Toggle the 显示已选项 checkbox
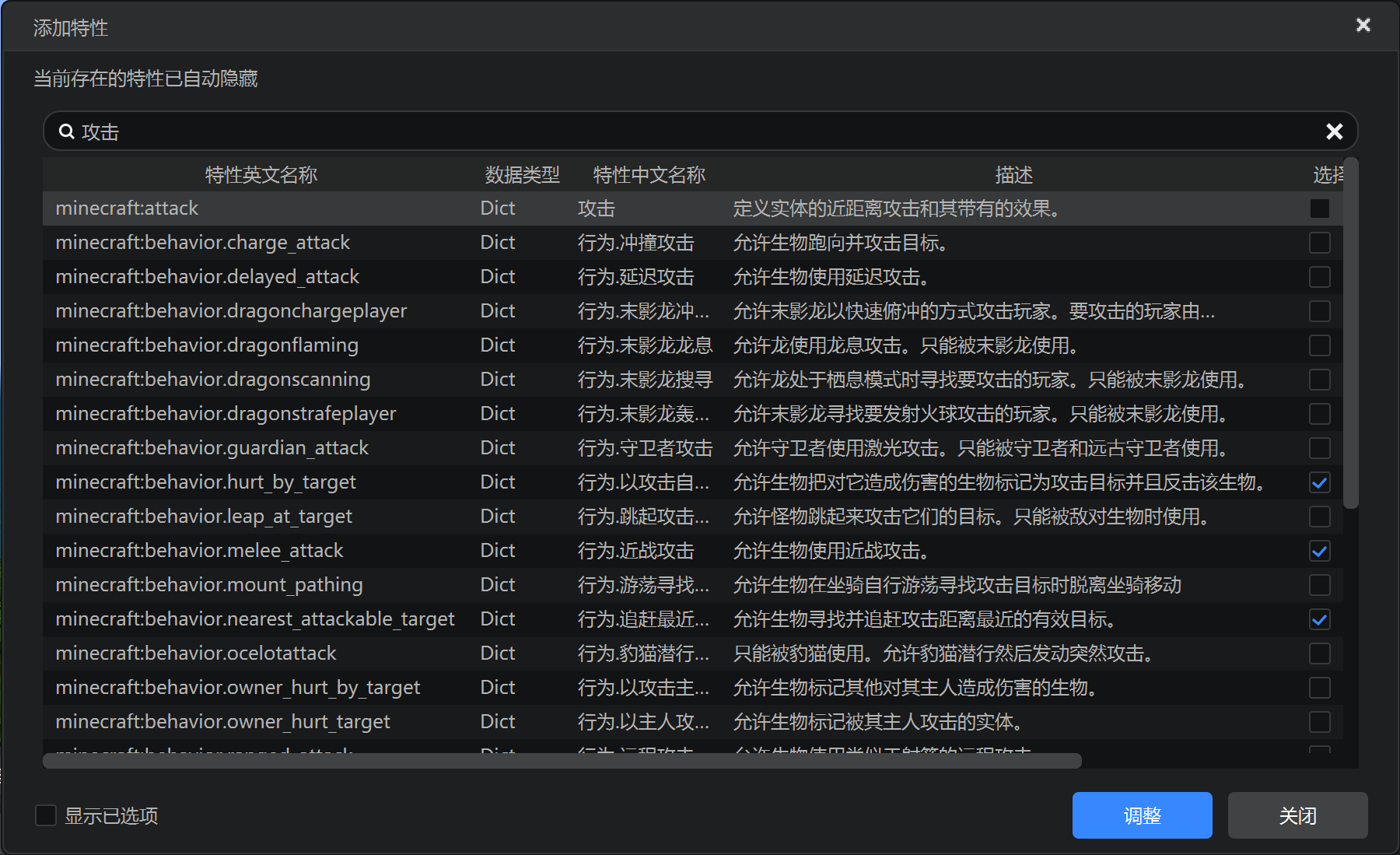This screenshot has height=855, width=1400. tap(46, 815)
